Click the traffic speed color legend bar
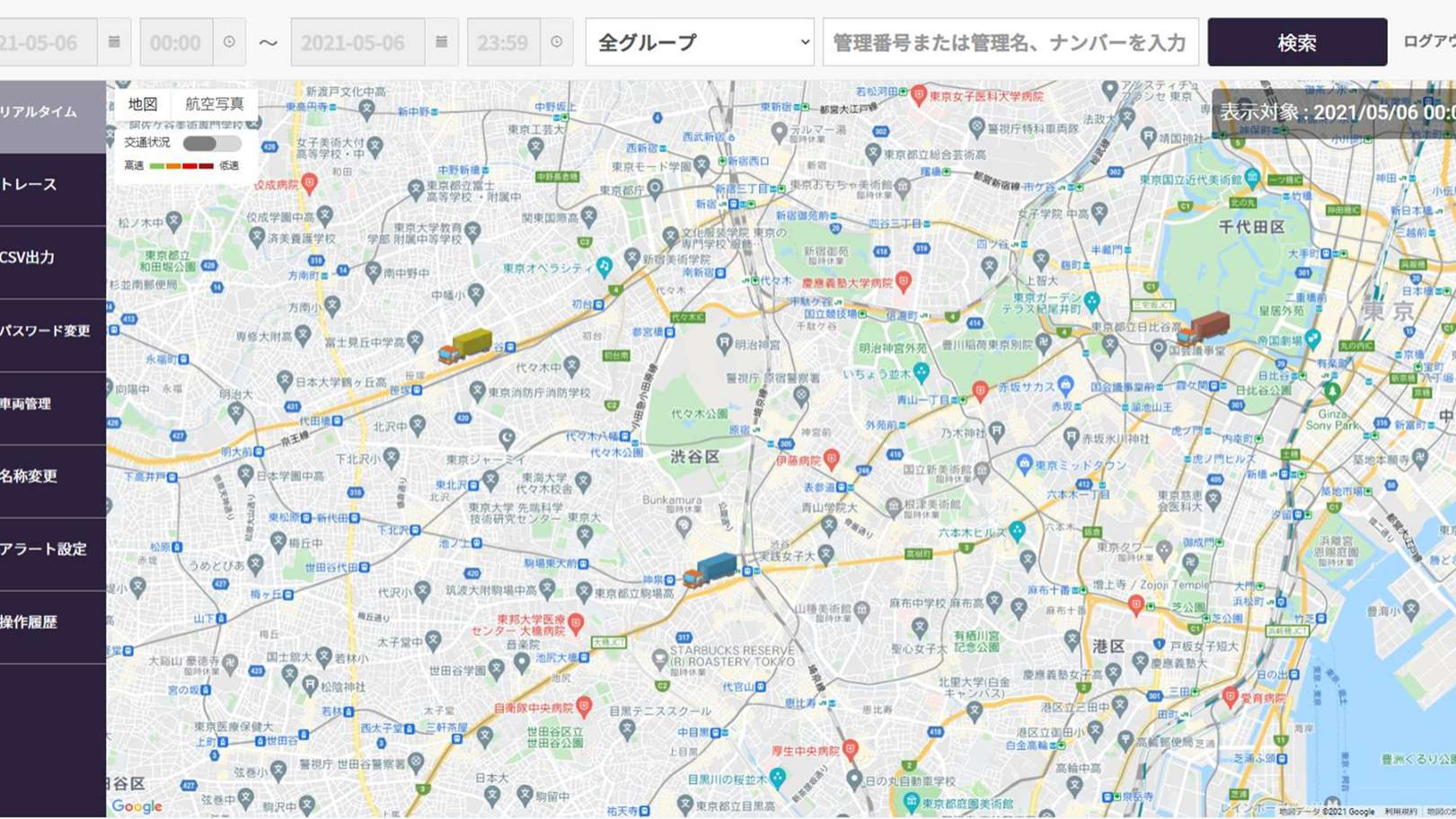The image size is (1456, 819). 181,166
